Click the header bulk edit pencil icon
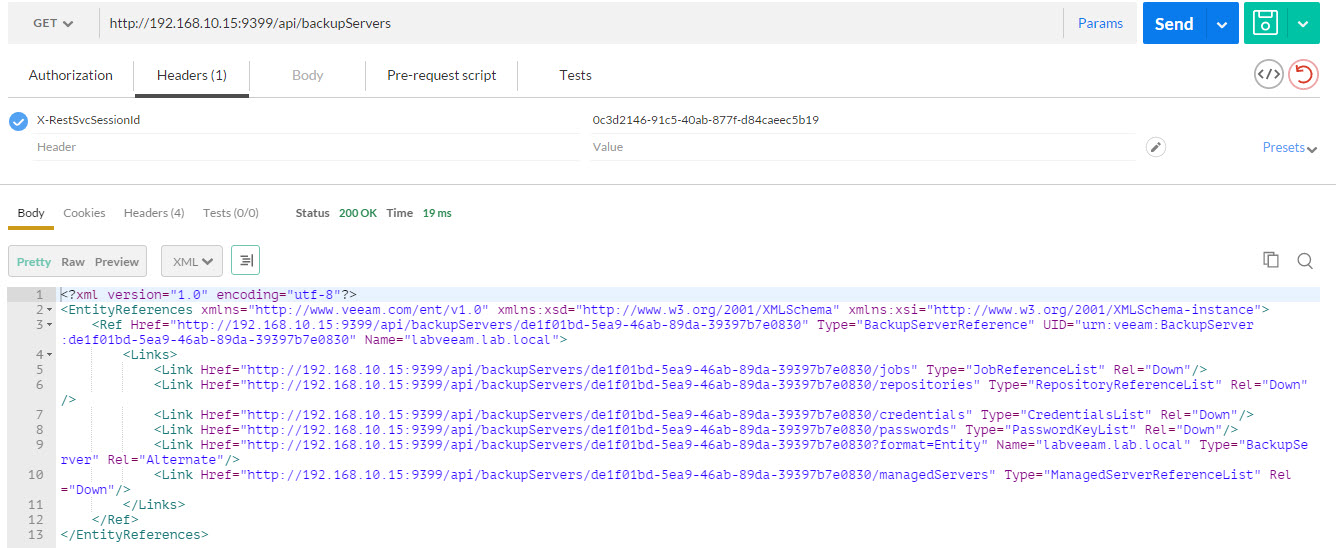This screenshot has height=548, width=1336. (x=1155, y=147)
